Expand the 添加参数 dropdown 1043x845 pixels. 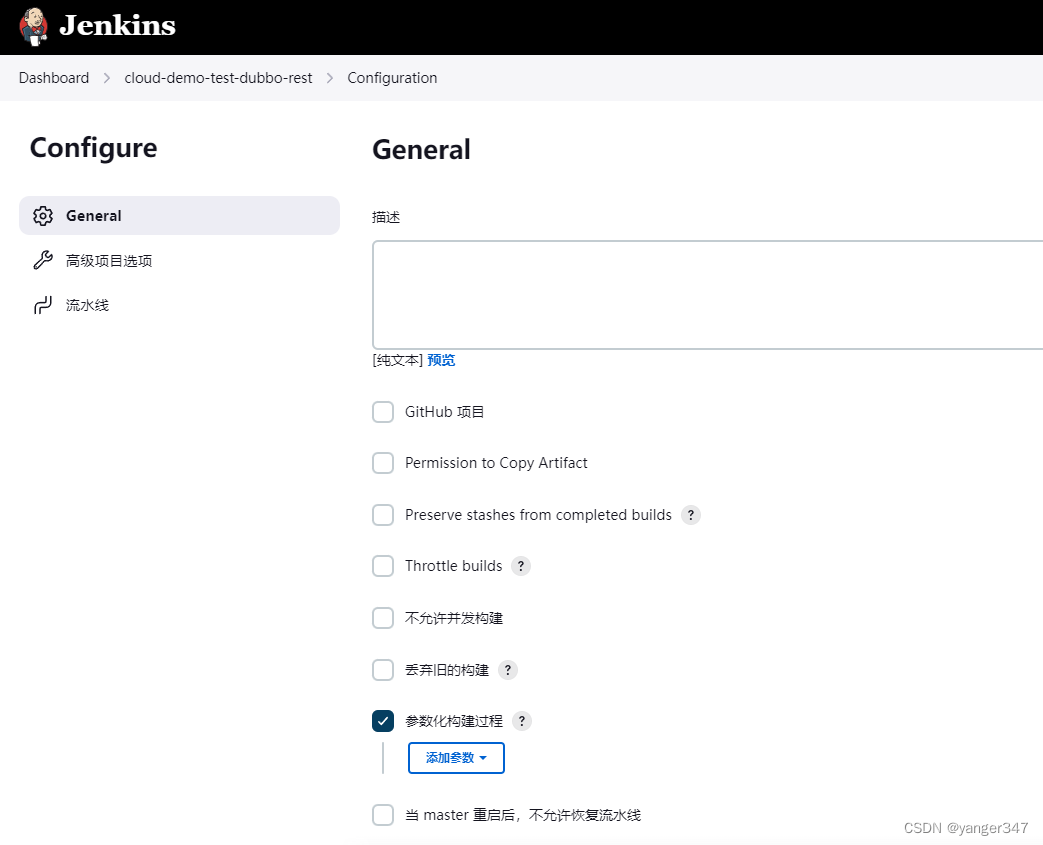pos(456,758)
